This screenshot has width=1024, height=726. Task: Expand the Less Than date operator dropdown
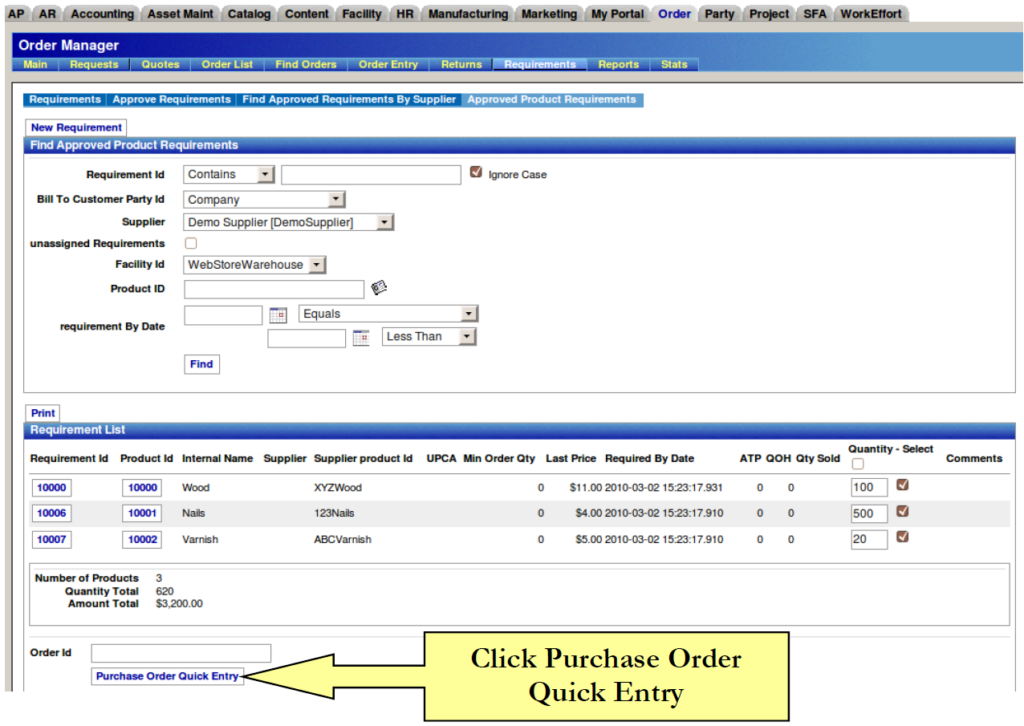click(x=429, y=337)
